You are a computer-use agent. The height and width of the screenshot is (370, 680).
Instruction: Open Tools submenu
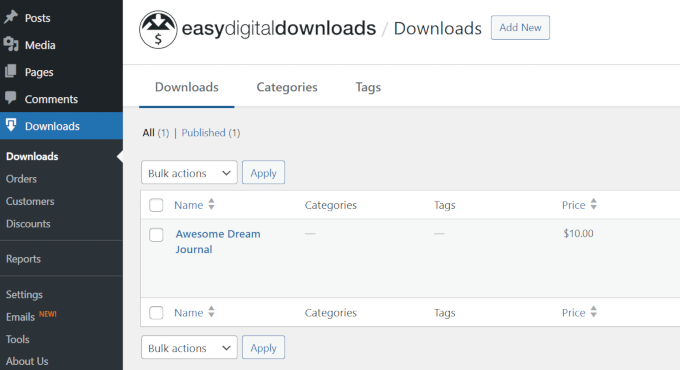(x=18, y=339)
